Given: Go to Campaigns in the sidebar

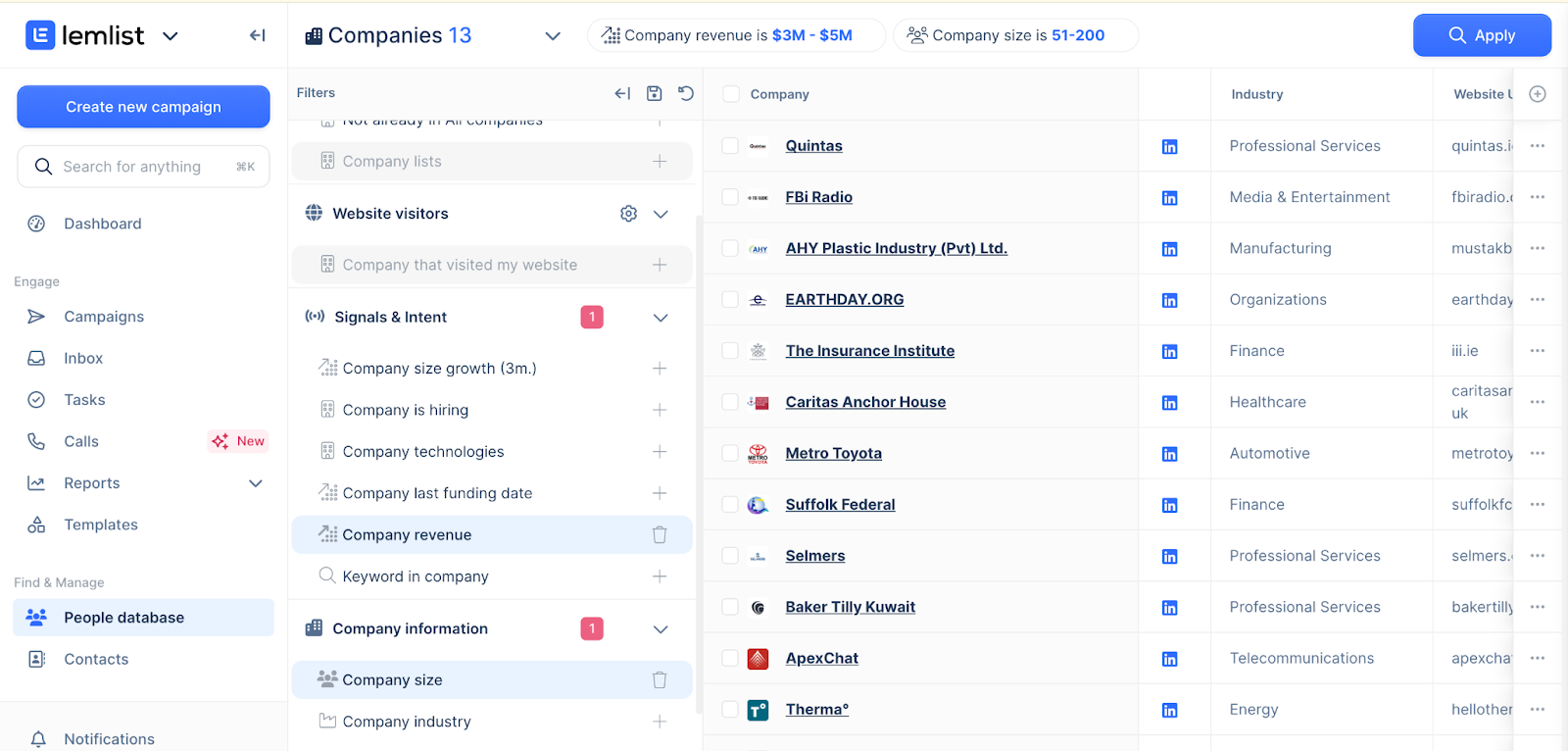Looking at the screenshot, I should [104, 317].
